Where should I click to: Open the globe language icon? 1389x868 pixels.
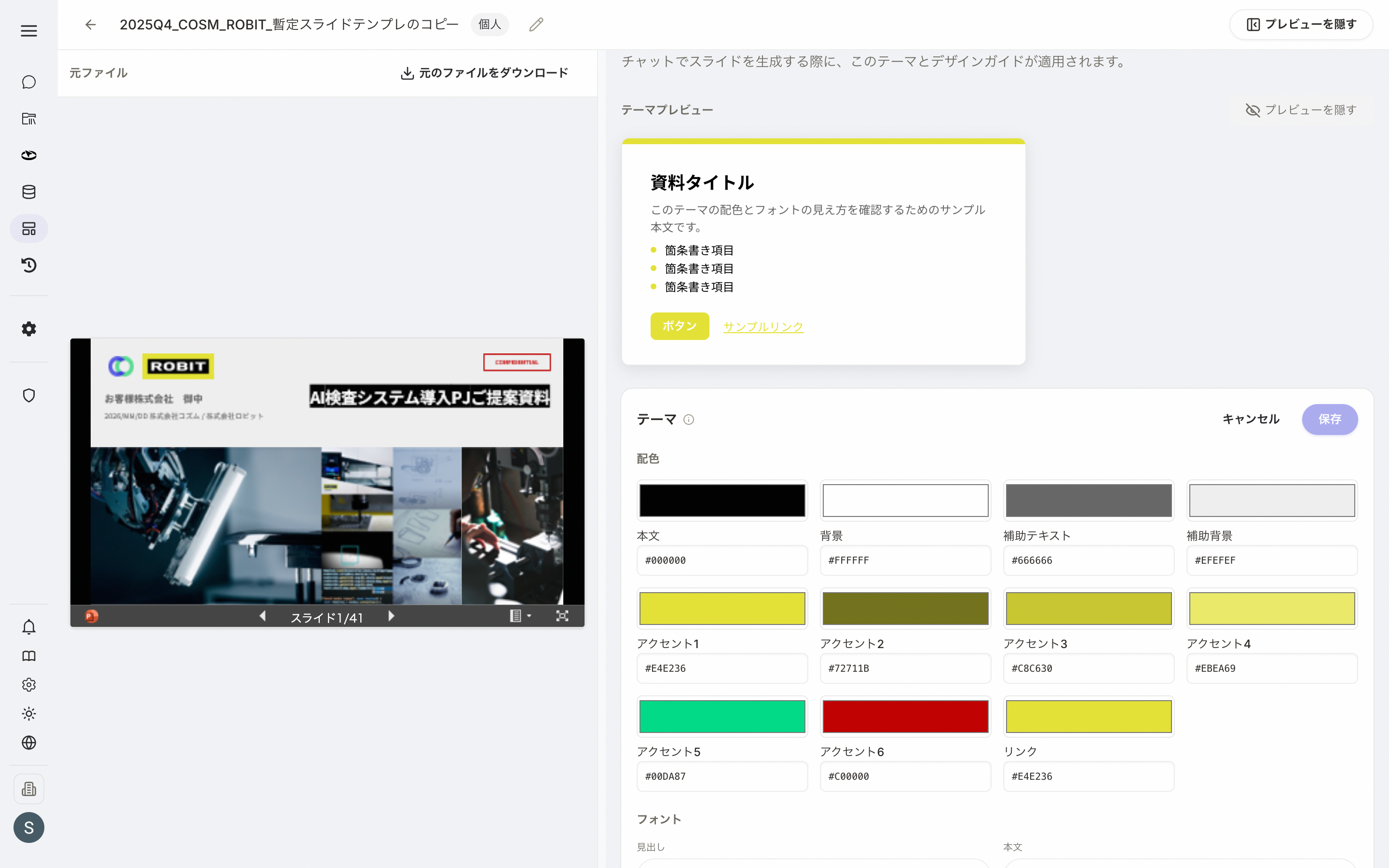(29, 743)
